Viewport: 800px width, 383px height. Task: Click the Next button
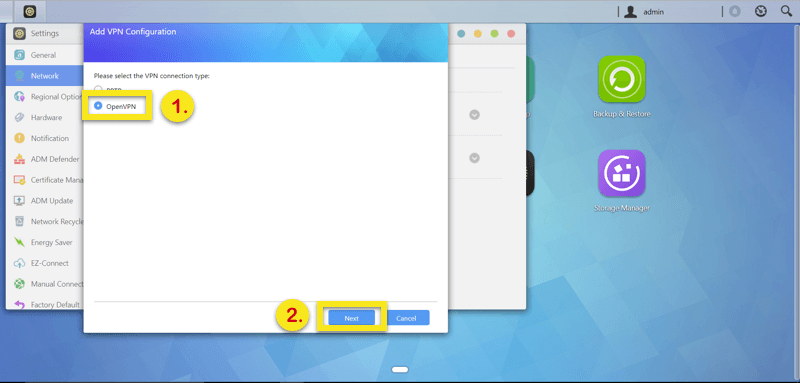(352, 318)
